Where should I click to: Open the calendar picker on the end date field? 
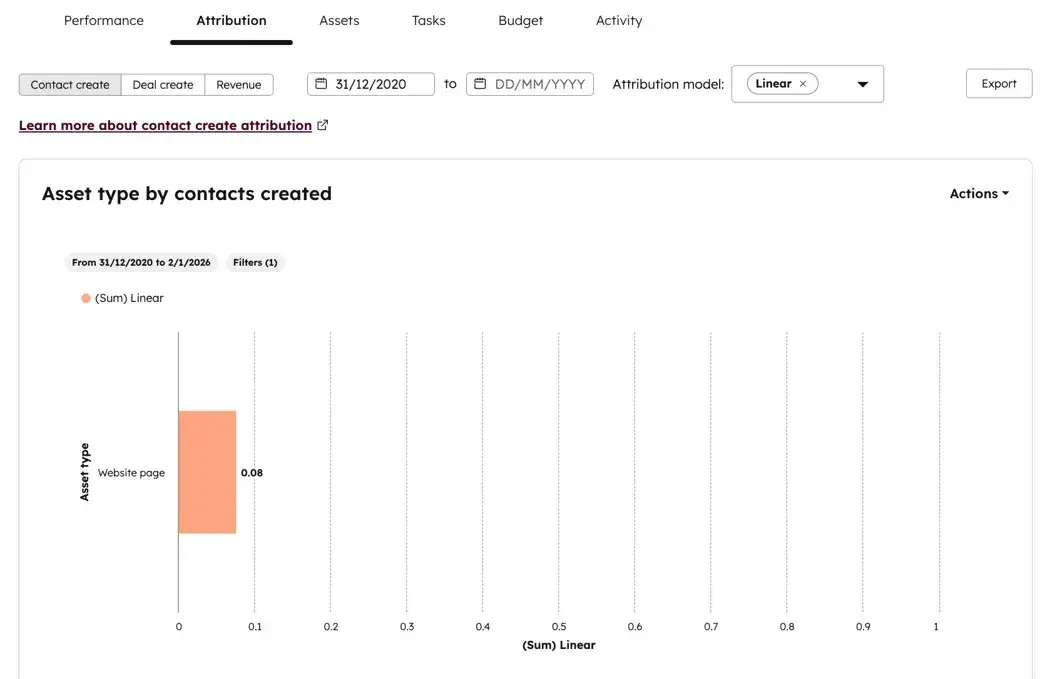480,83
